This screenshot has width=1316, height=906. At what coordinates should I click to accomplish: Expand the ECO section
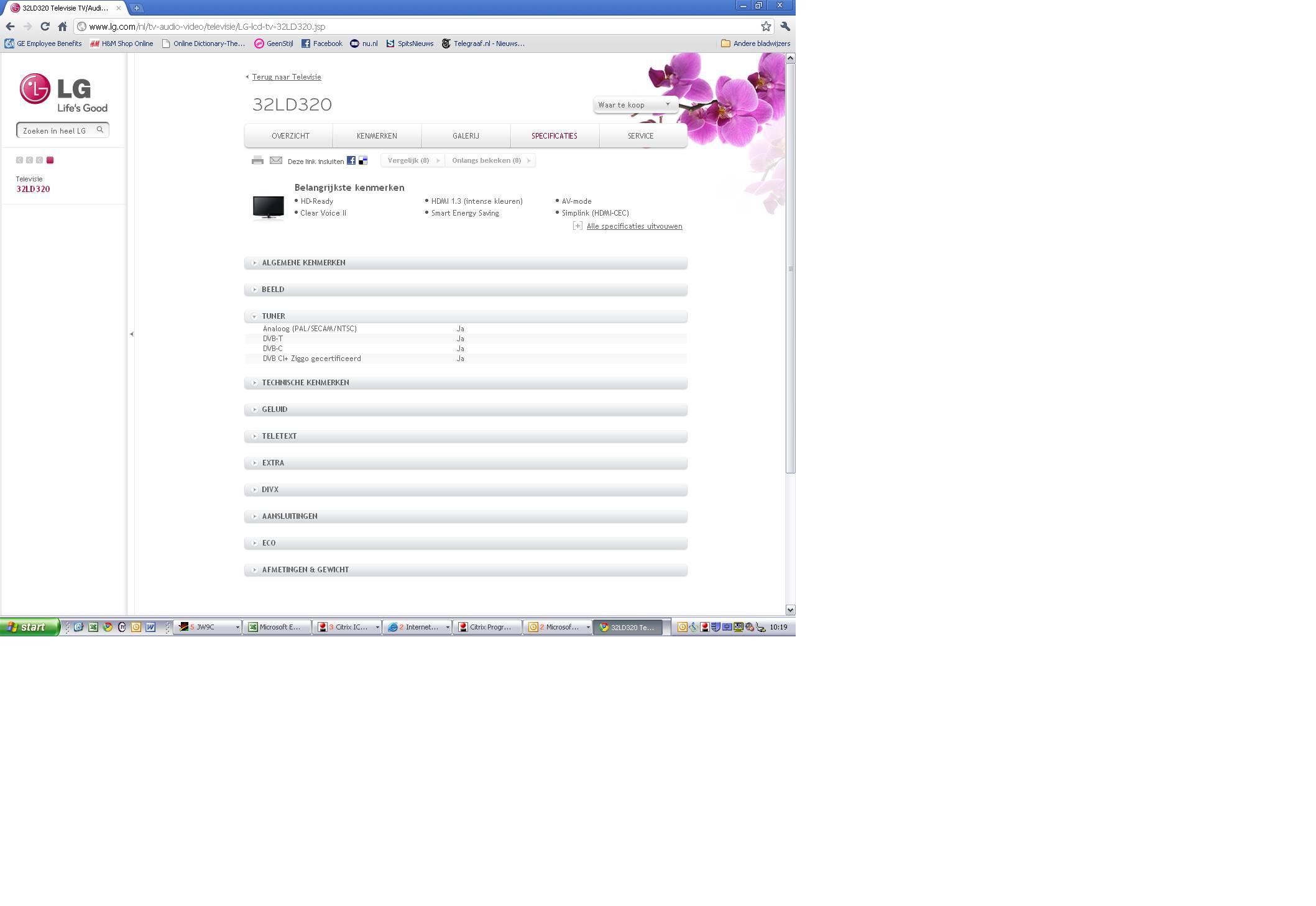(x=466, y=543)
